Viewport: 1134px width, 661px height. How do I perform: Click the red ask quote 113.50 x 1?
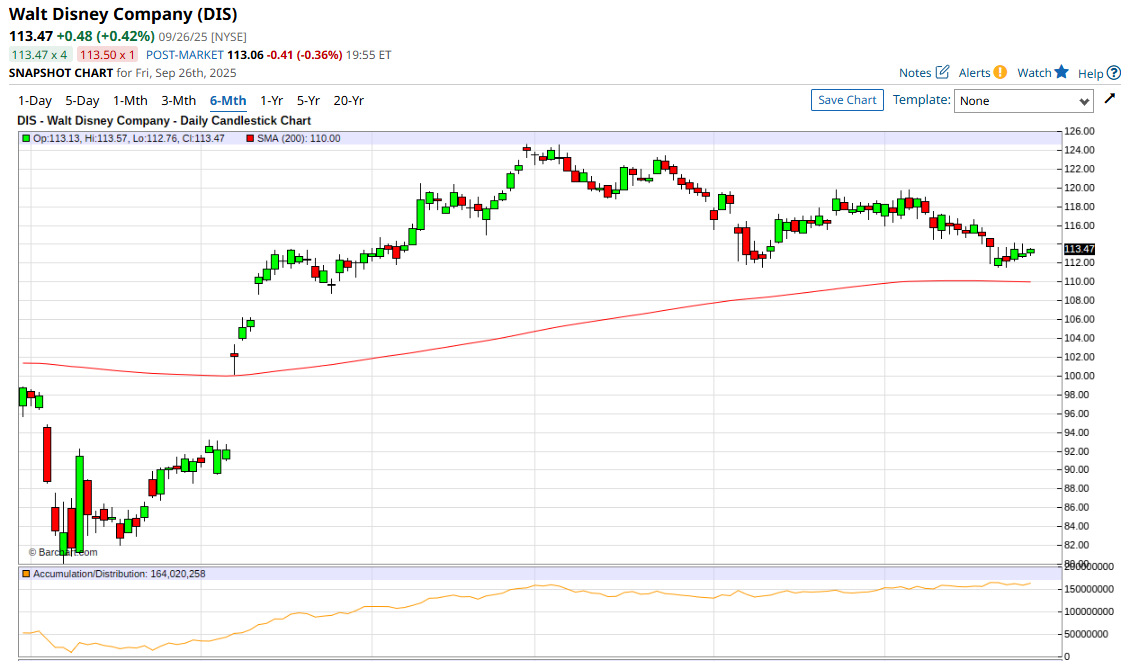[x=107, y=55]
